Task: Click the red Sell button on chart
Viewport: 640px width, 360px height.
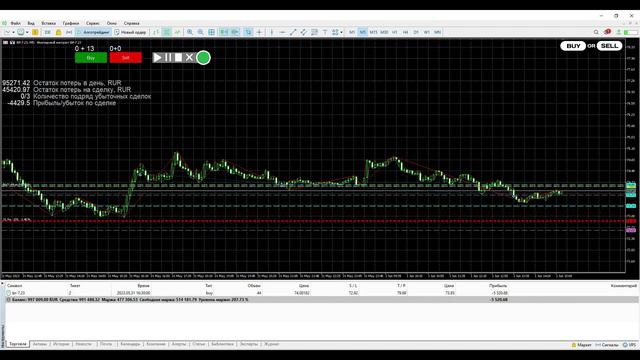Action: pos(126,58)
